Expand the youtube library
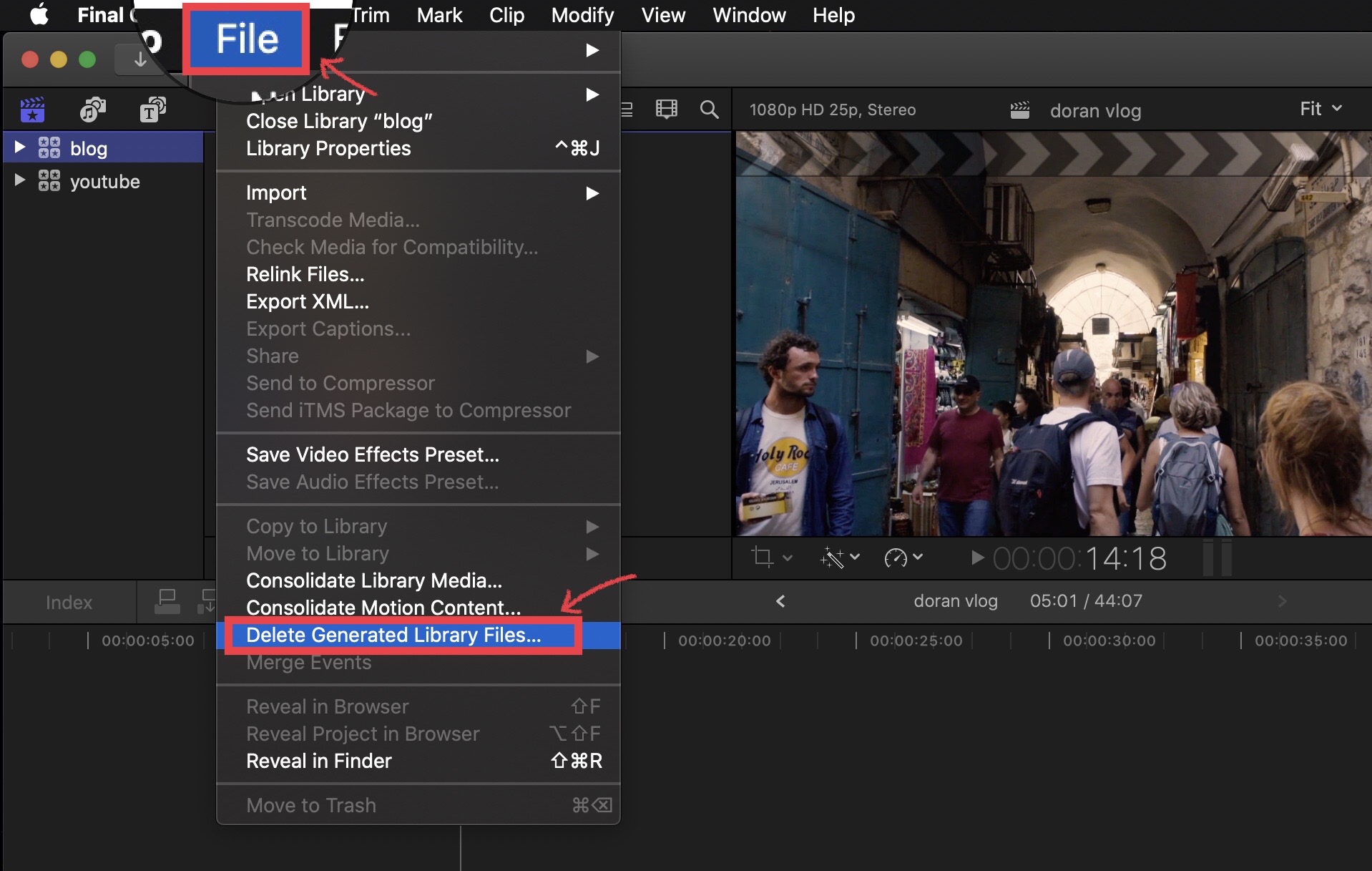The height and width of the screenshot is (871, 1372). coord(20,180)
